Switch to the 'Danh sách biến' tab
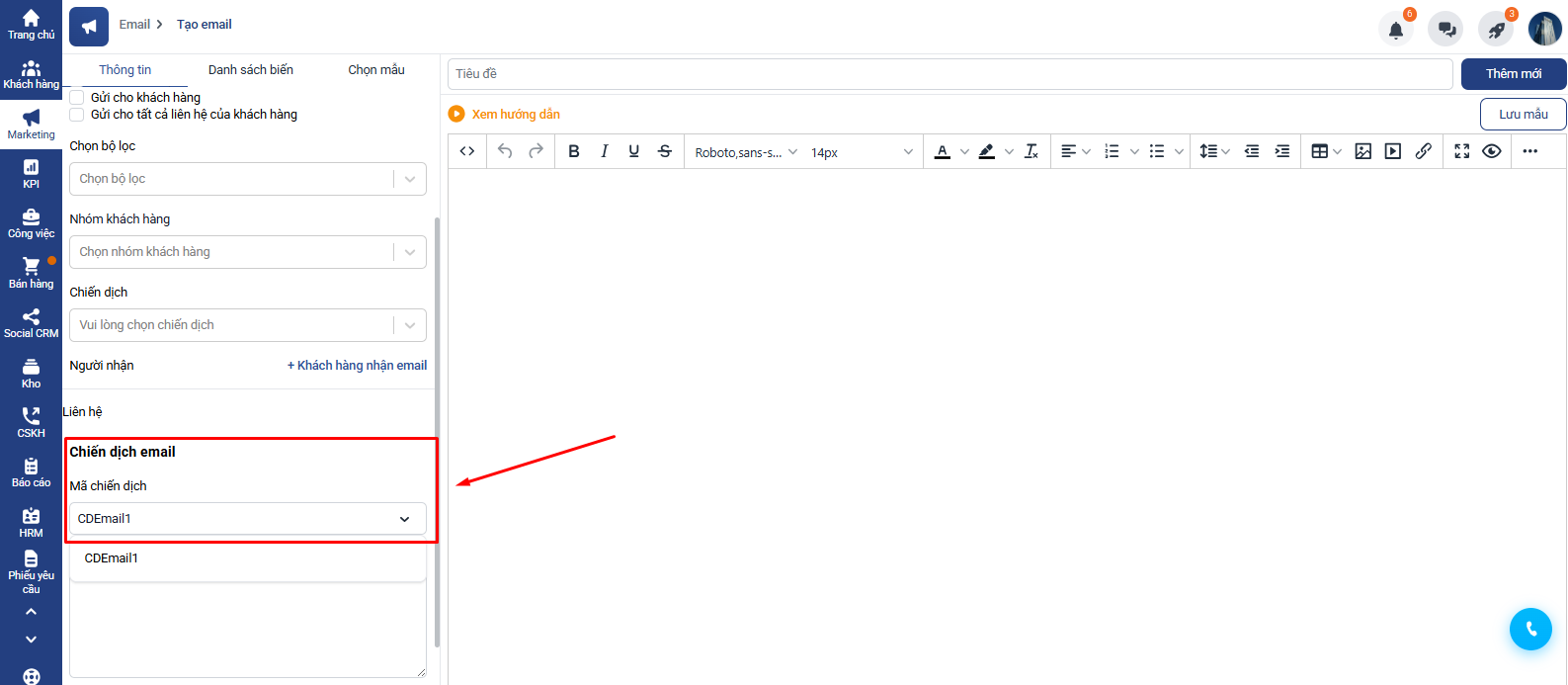 click(x=250, y=70)
